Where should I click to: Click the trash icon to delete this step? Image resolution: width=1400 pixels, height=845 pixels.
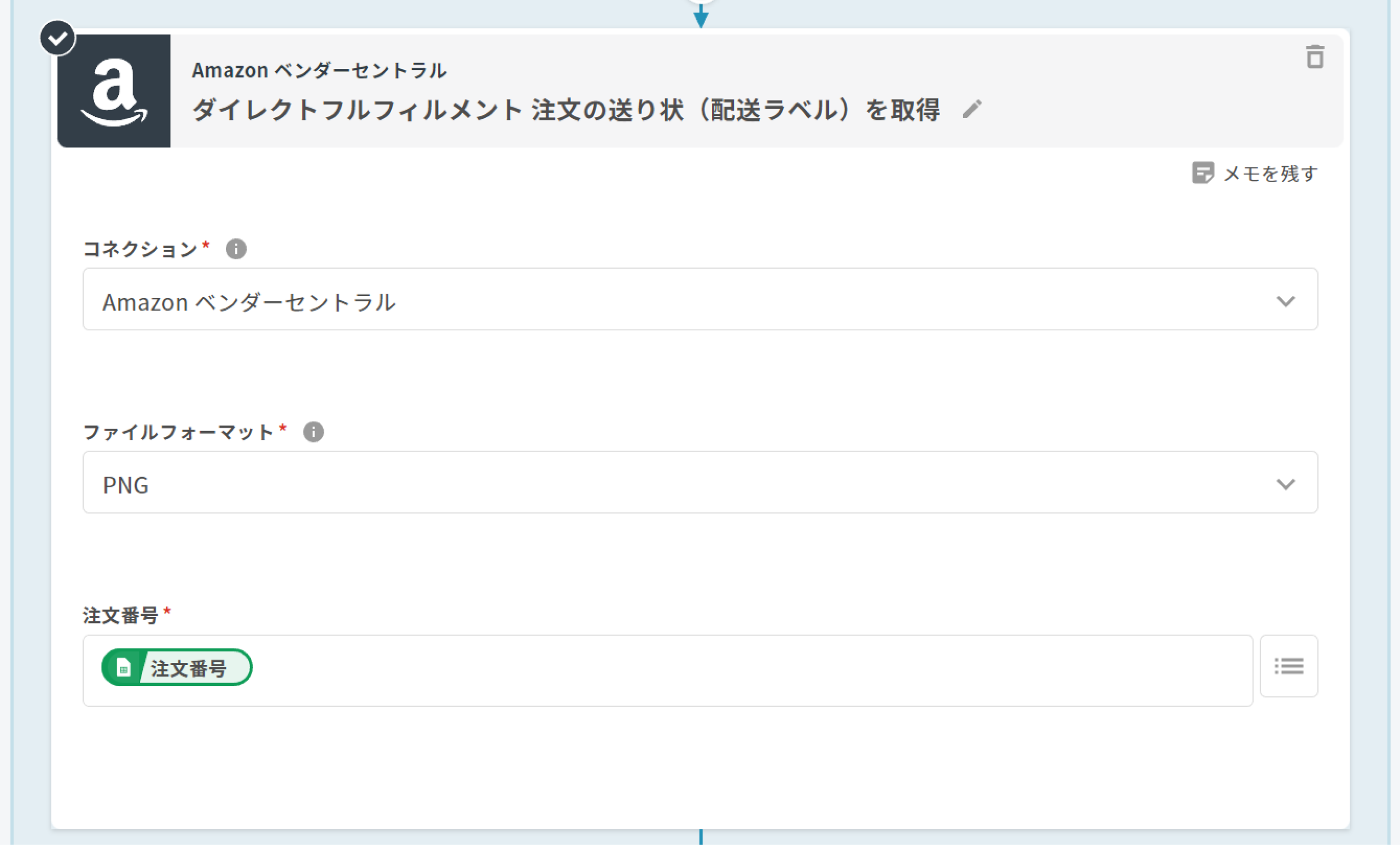pyautogui.click(x=1315, y=57)
